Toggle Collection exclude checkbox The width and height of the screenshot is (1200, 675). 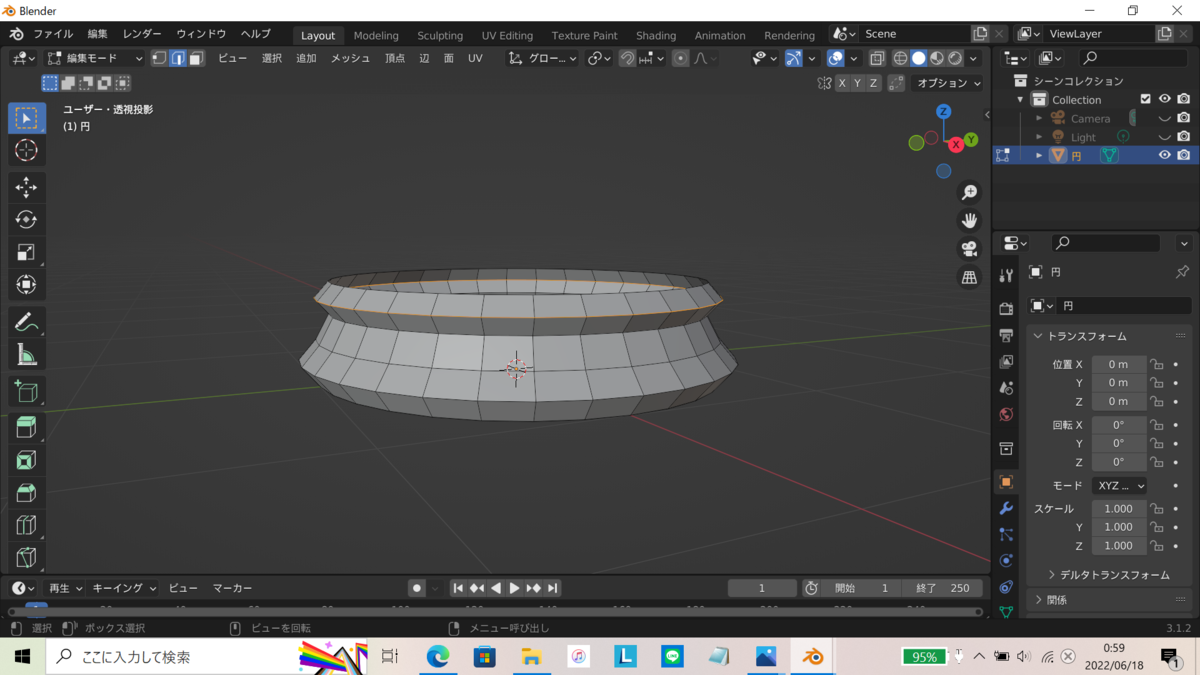point(1146,99)
